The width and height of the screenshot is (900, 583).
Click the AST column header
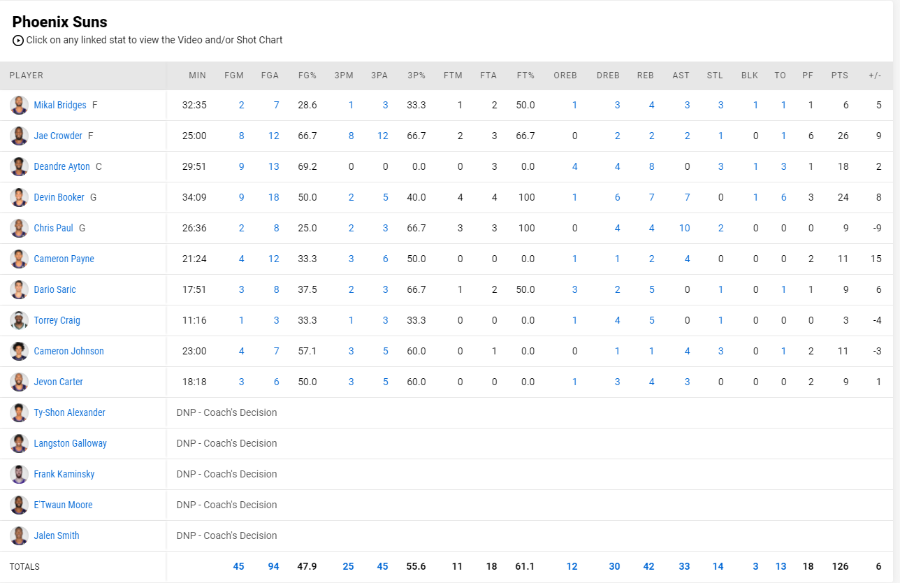coord(681,75)
